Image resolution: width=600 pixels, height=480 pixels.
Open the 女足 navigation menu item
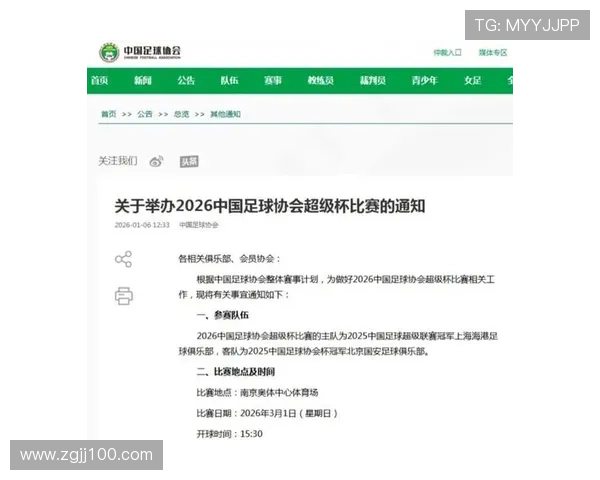coord(473,80)
